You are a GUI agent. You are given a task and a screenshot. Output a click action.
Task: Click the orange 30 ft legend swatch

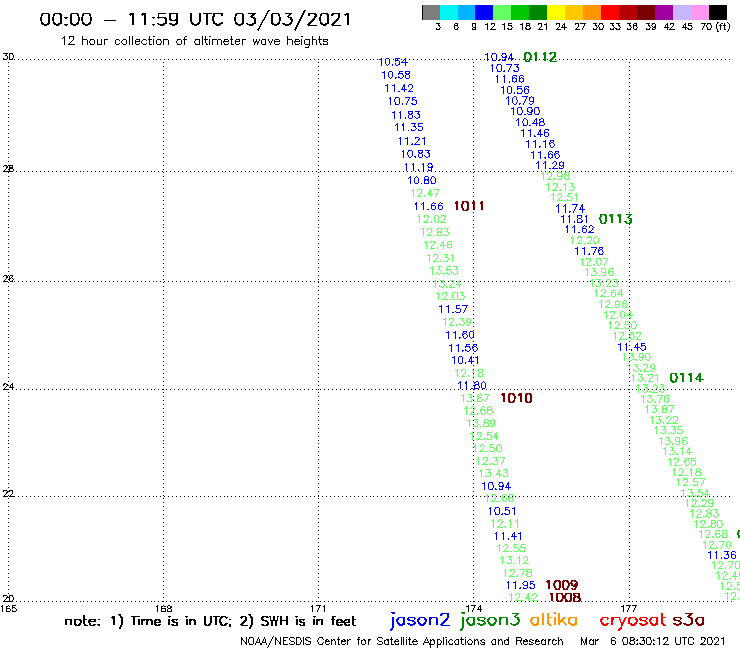click(x=592, y=12)
